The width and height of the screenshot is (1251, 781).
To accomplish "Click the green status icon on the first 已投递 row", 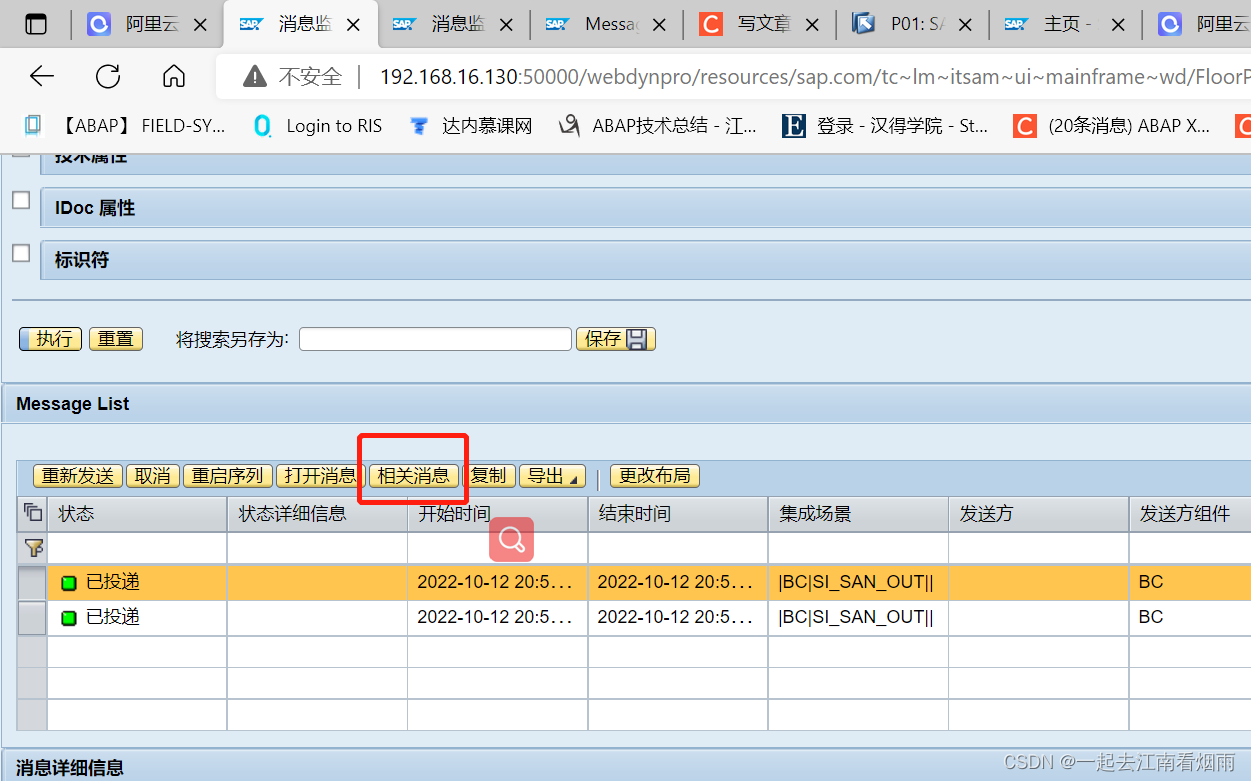I will [x=68, y=581].
